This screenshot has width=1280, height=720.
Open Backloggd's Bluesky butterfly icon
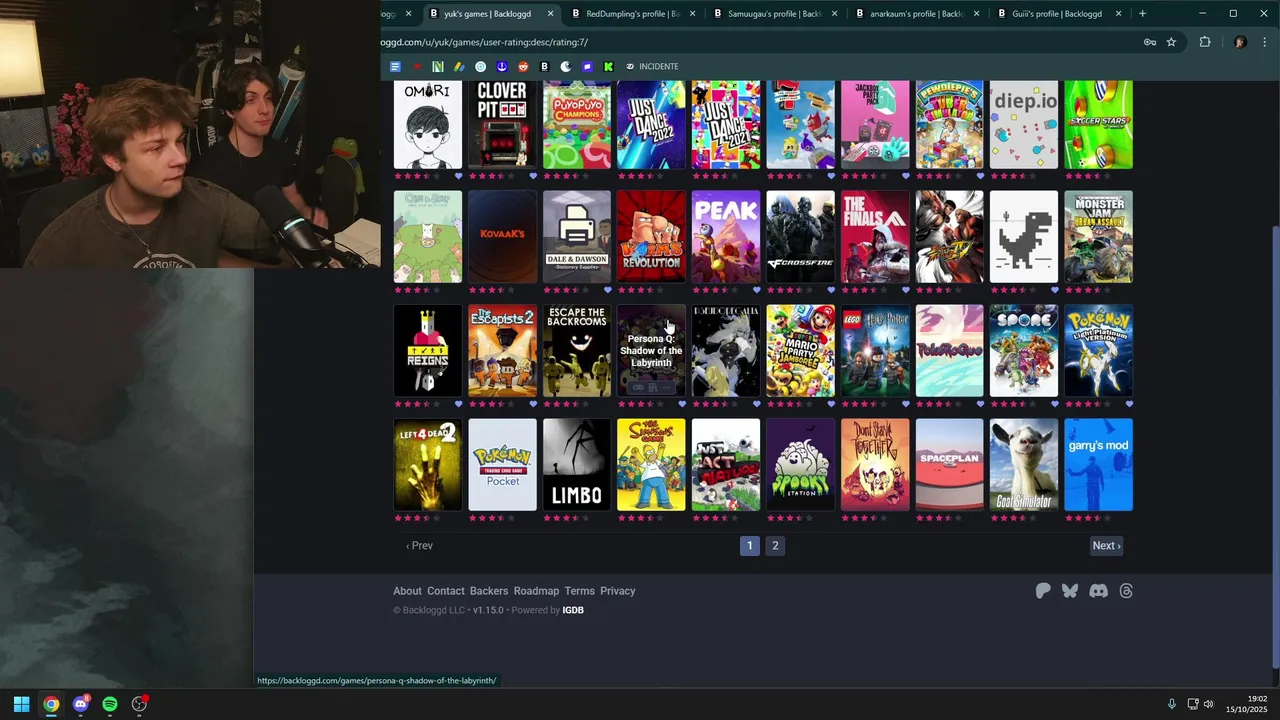coord(1070,591)
